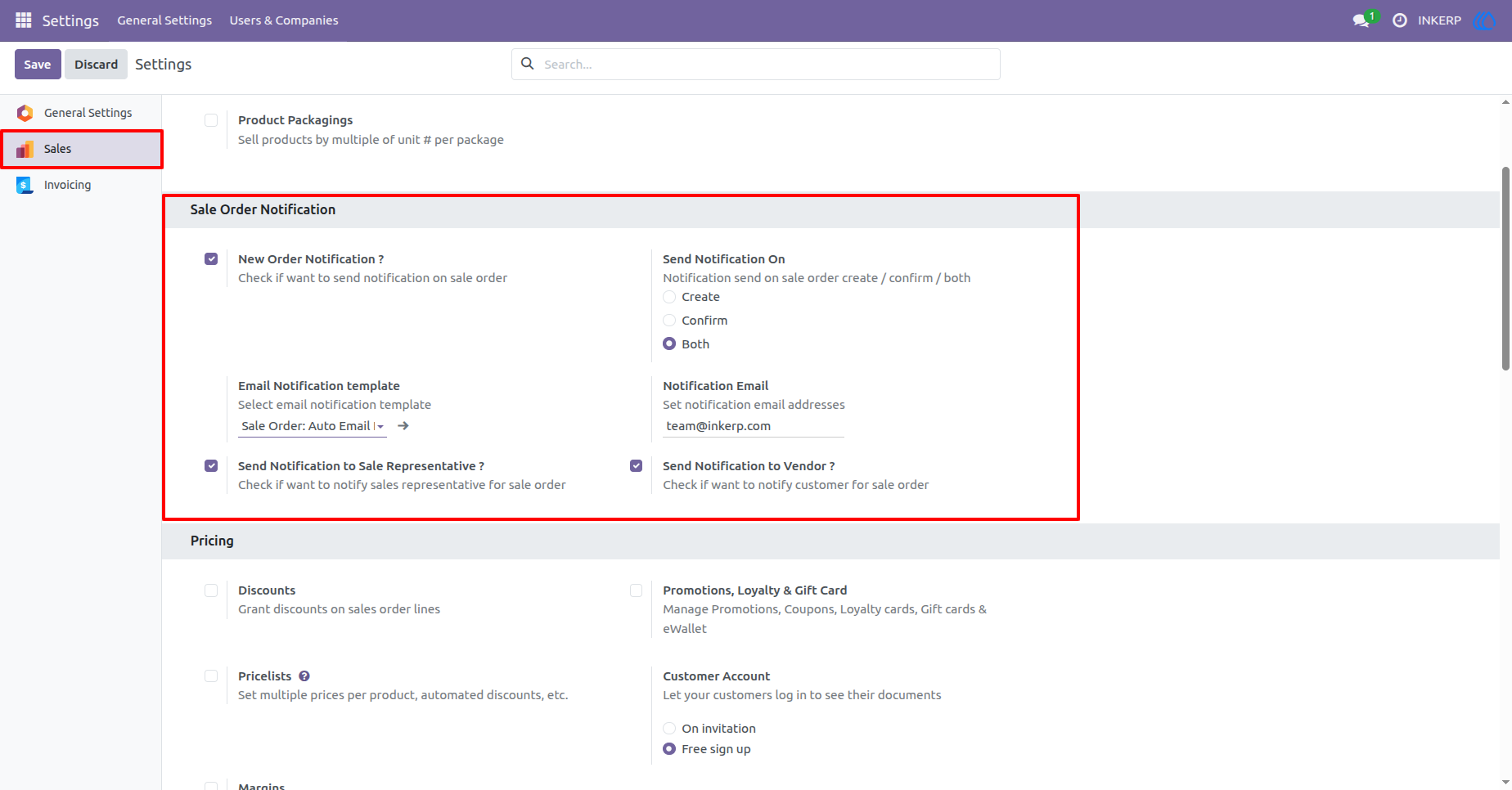Open the General Settings top menu
The width and height of the screenshot is (1512, 790).
click(x=164, y=20)
